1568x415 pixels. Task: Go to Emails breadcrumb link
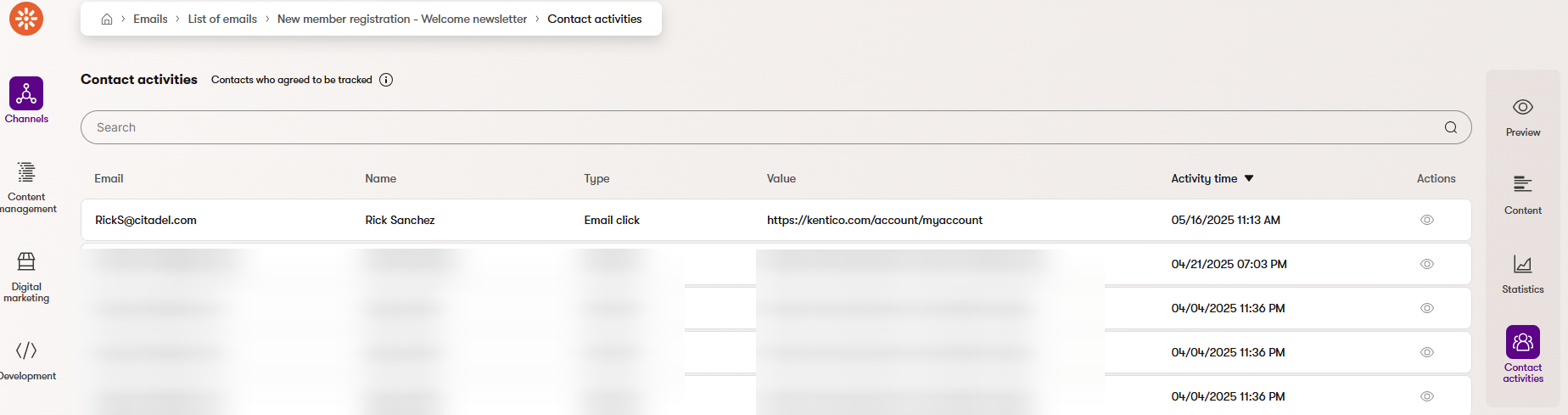click(x=150, y=19)
